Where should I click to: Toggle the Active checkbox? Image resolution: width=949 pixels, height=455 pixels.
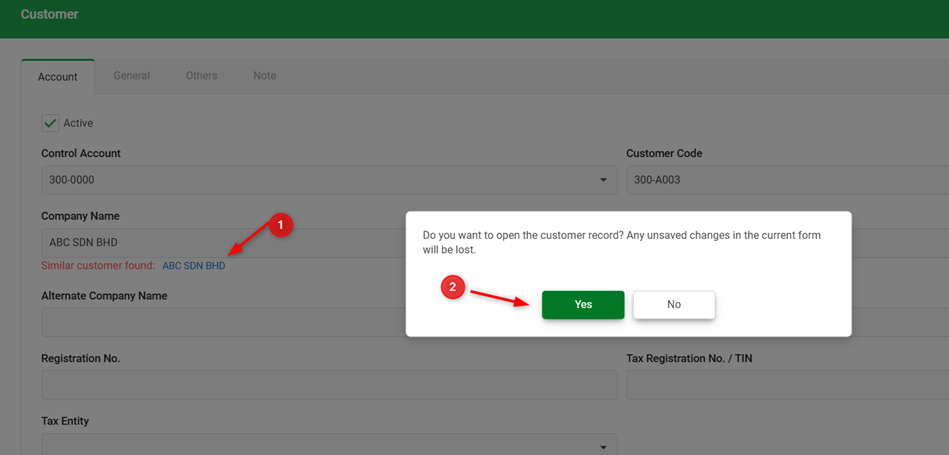tap(50, 123)
